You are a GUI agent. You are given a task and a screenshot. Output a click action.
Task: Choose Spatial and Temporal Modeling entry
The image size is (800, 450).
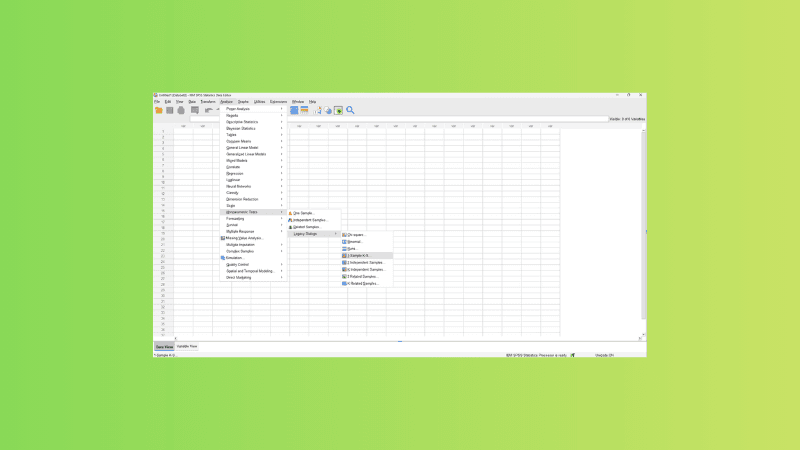(253, 271)
